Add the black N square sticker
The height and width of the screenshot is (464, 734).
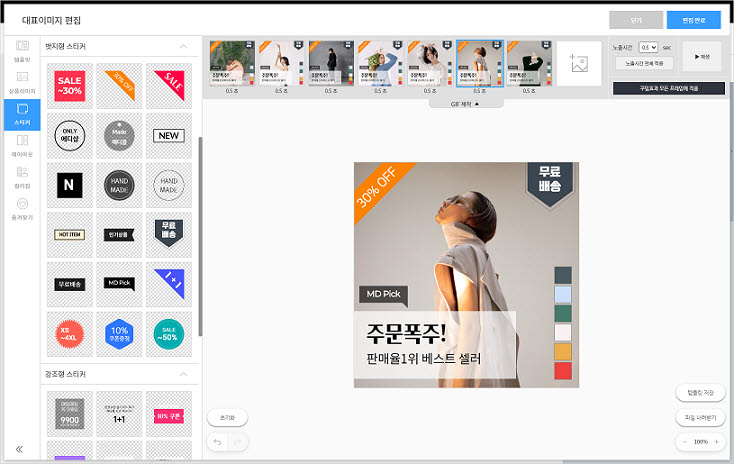point(70,185)
